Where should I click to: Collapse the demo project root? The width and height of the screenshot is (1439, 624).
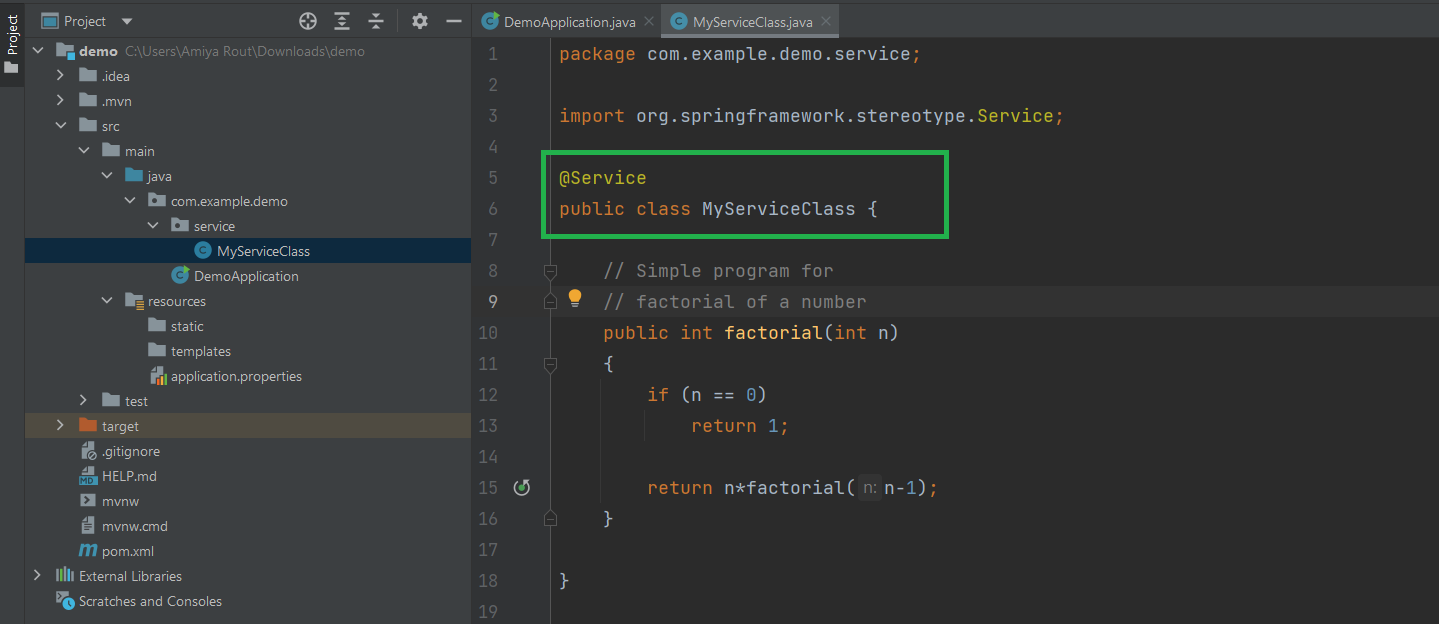tap(38, 51)
